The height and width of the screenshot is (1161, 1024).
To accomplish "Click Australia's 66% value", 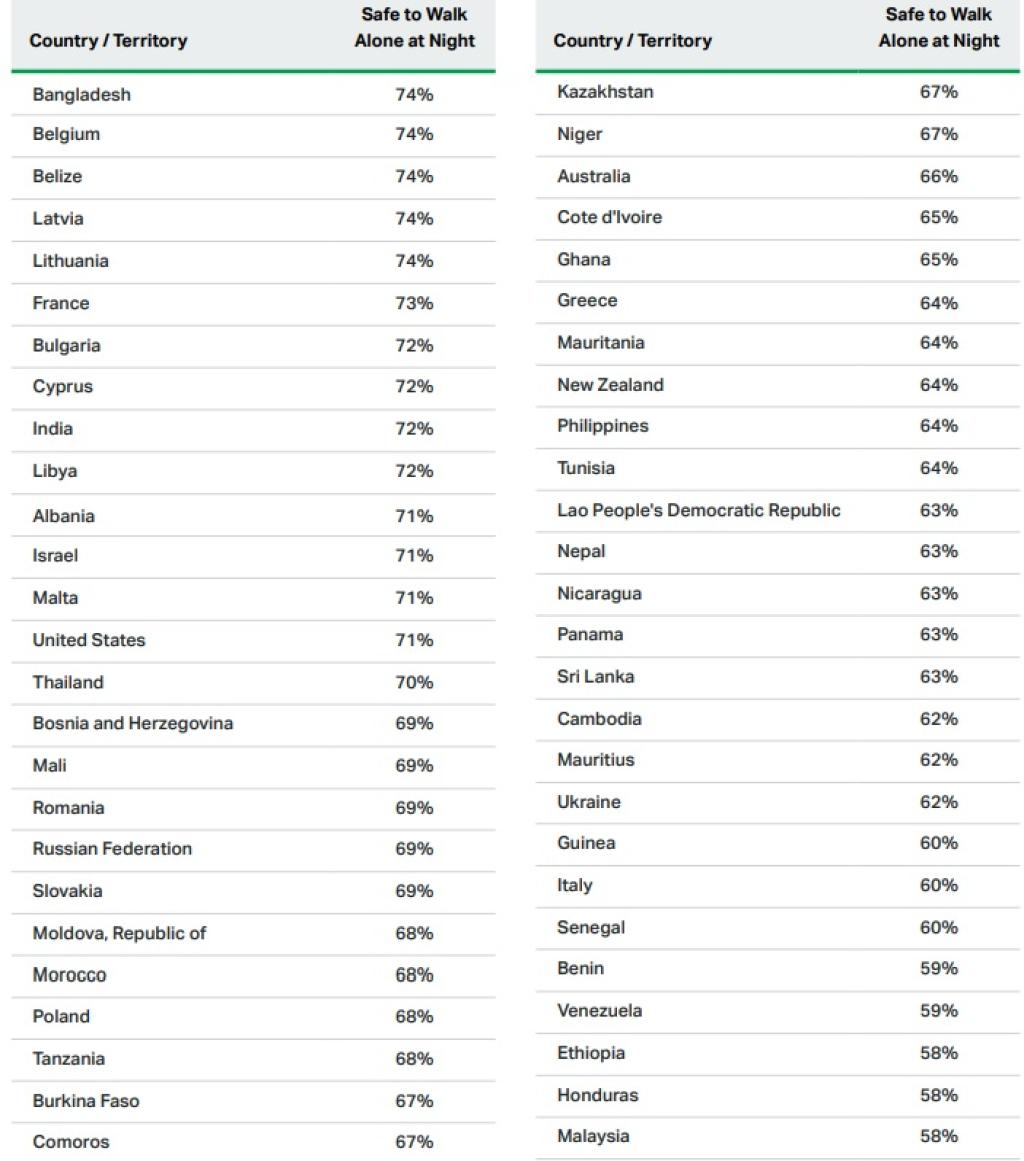I will point(938,176).
